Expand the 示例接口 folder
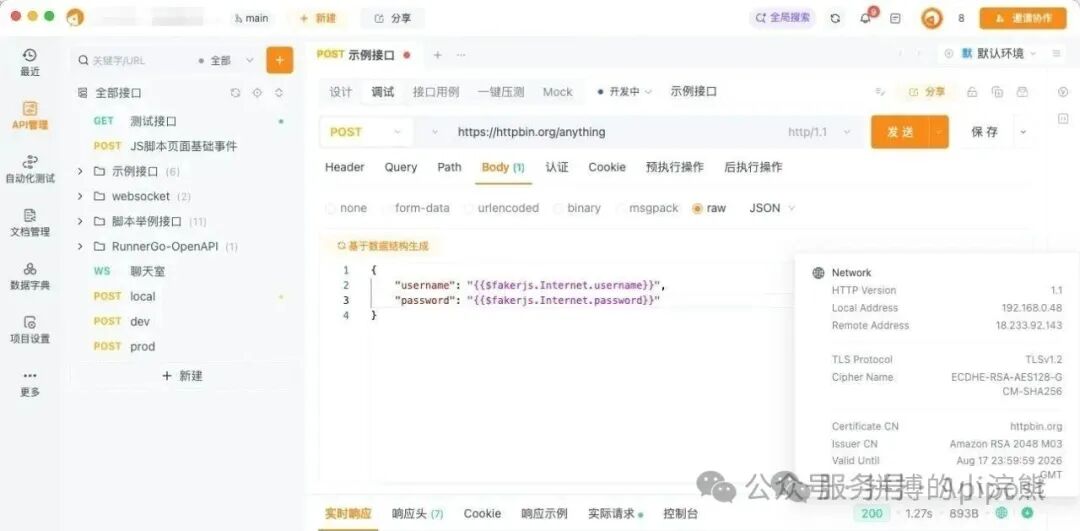Screen dimensions: 1080x531 click(x=80, y=171)
